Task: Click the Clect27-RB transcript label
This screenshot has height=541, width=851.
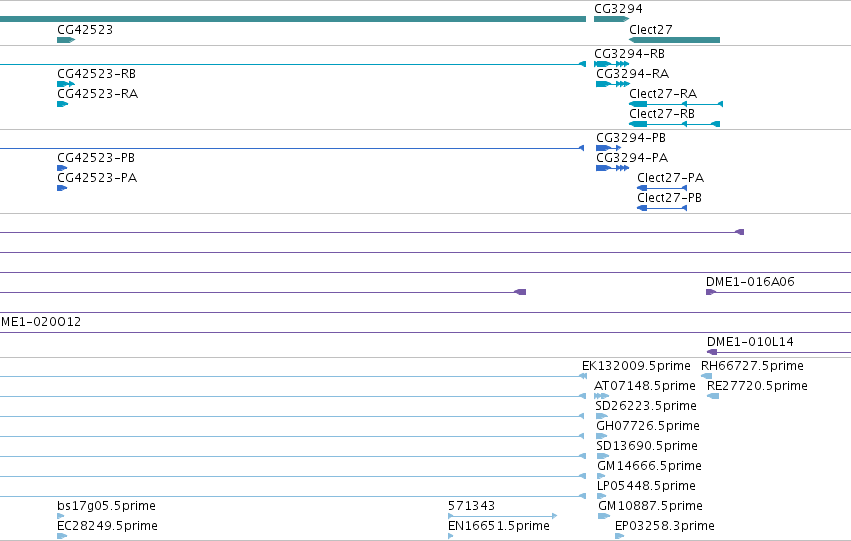Action: (x=662, y=114)
